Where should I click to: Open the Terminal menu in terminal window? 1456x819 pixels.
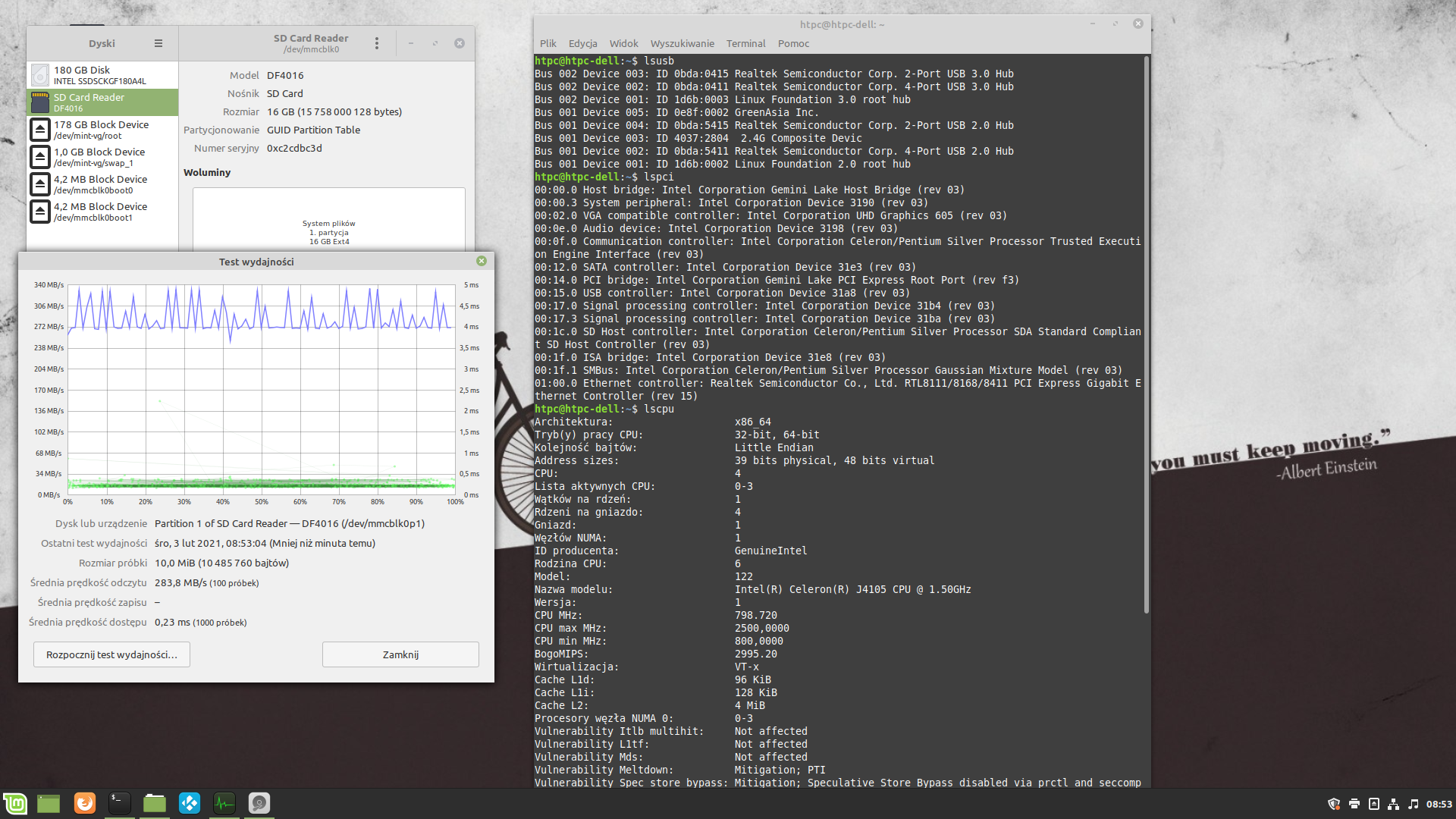746,43
